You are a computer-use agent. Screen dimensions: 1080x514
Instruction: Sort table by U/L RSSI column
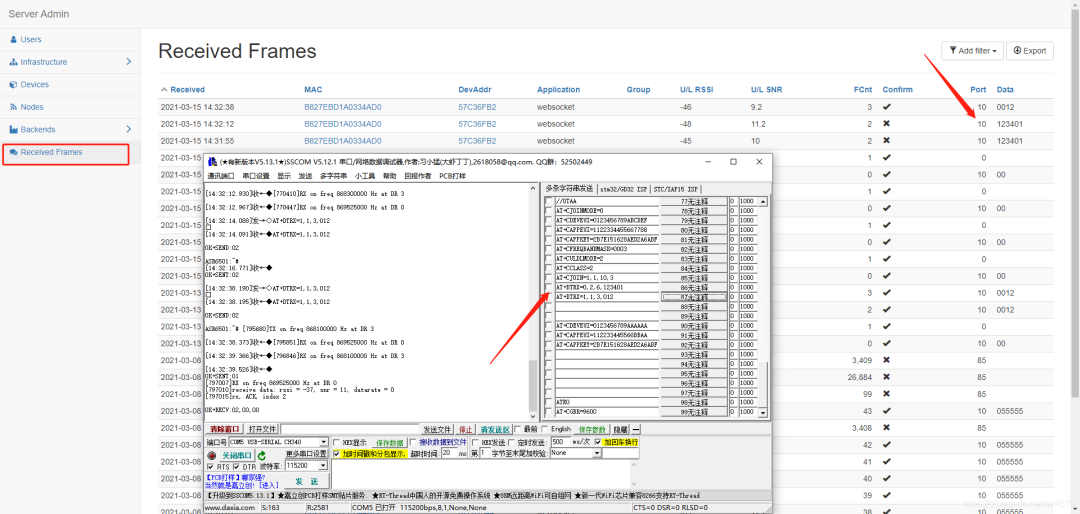tap(696, 90)
